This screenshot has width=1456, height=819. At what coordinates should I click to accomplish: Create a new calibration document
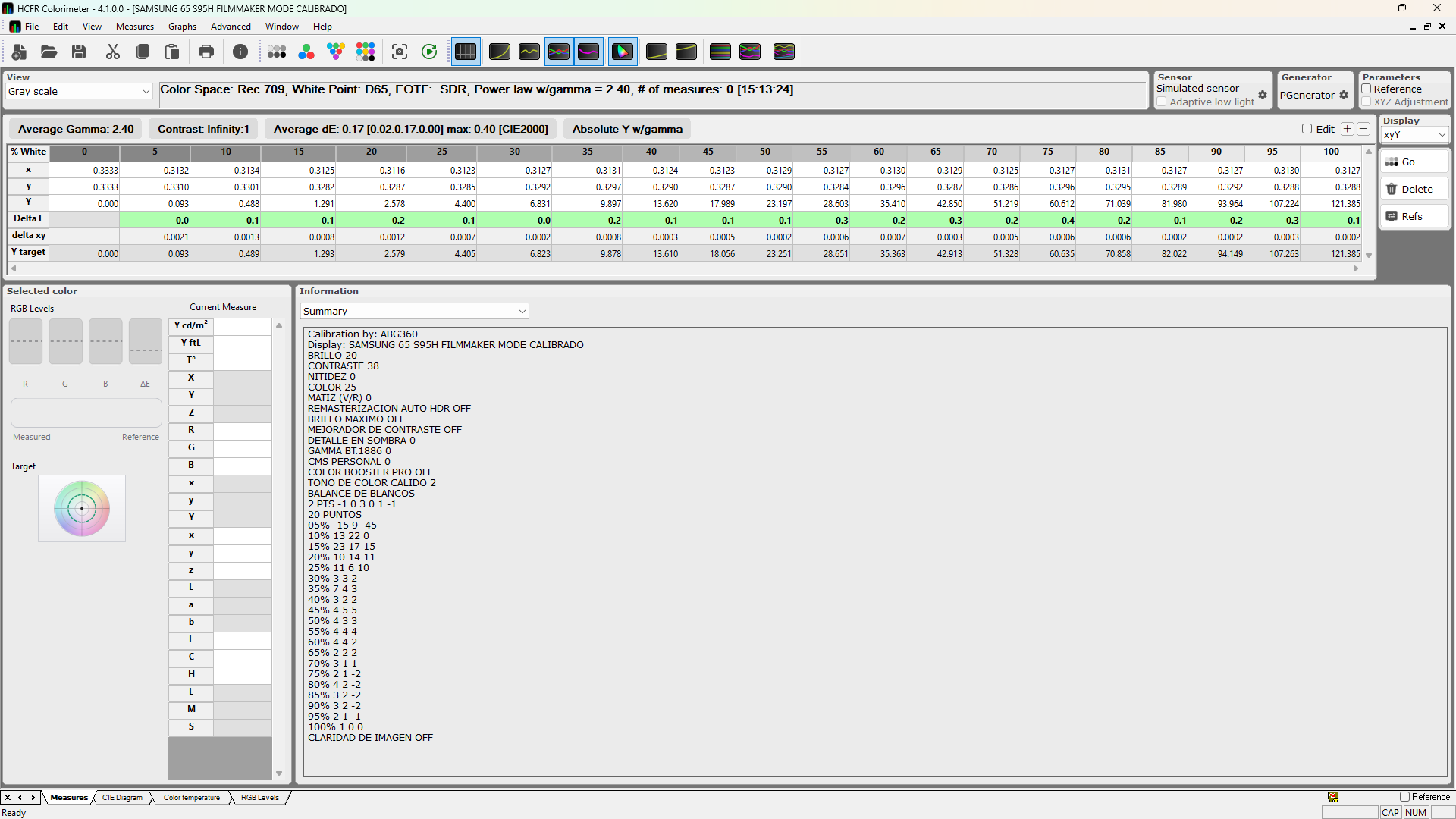[x=20, y=52]
